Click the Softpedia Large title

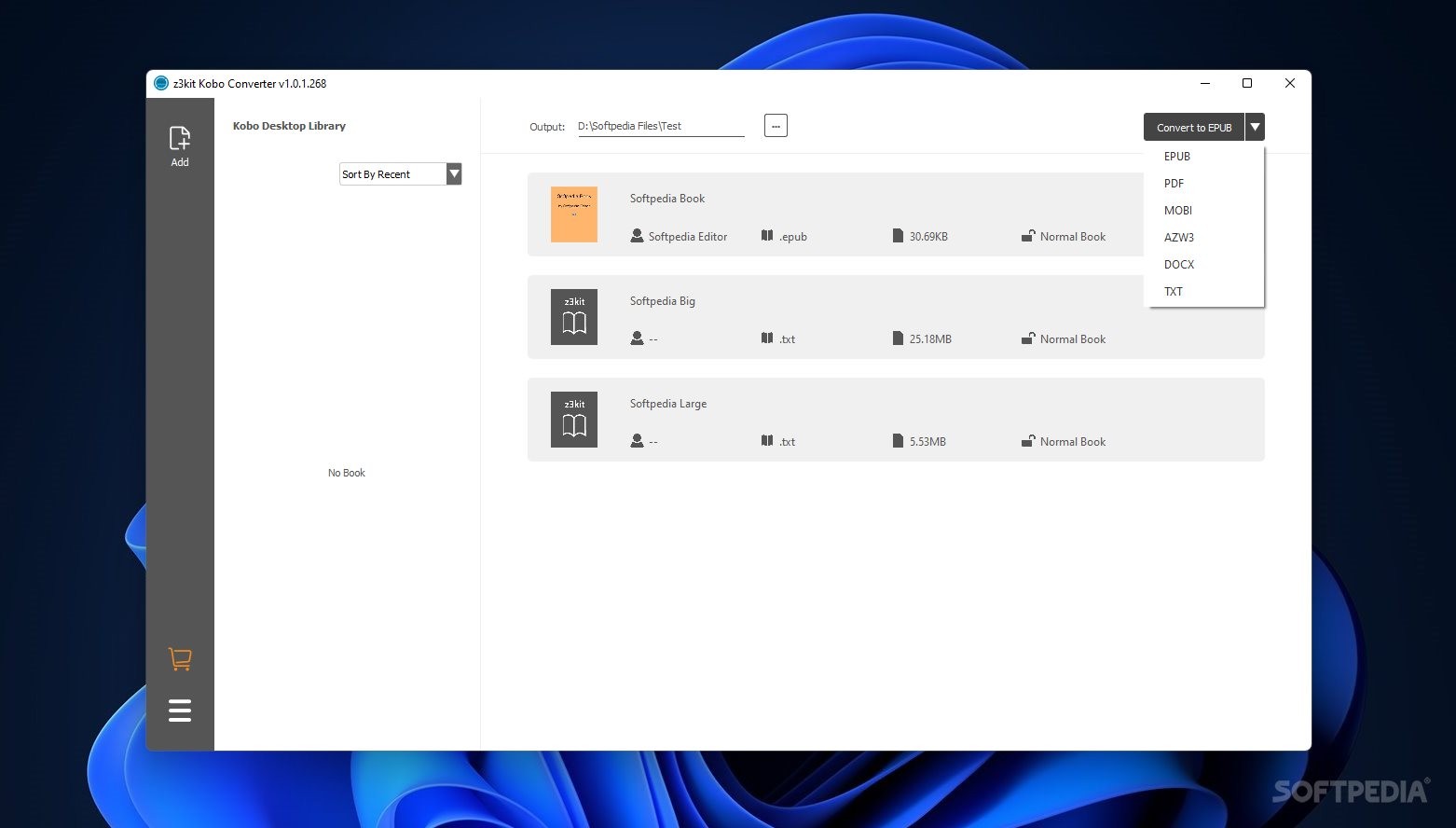click(x=668, y=404)
